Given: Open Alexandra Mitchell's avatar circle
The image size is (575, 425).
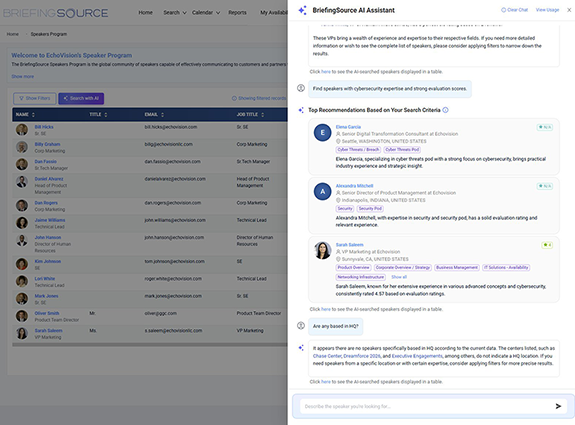Looking at the screenshot, I should pyautogui.click(x=323, y=191).
